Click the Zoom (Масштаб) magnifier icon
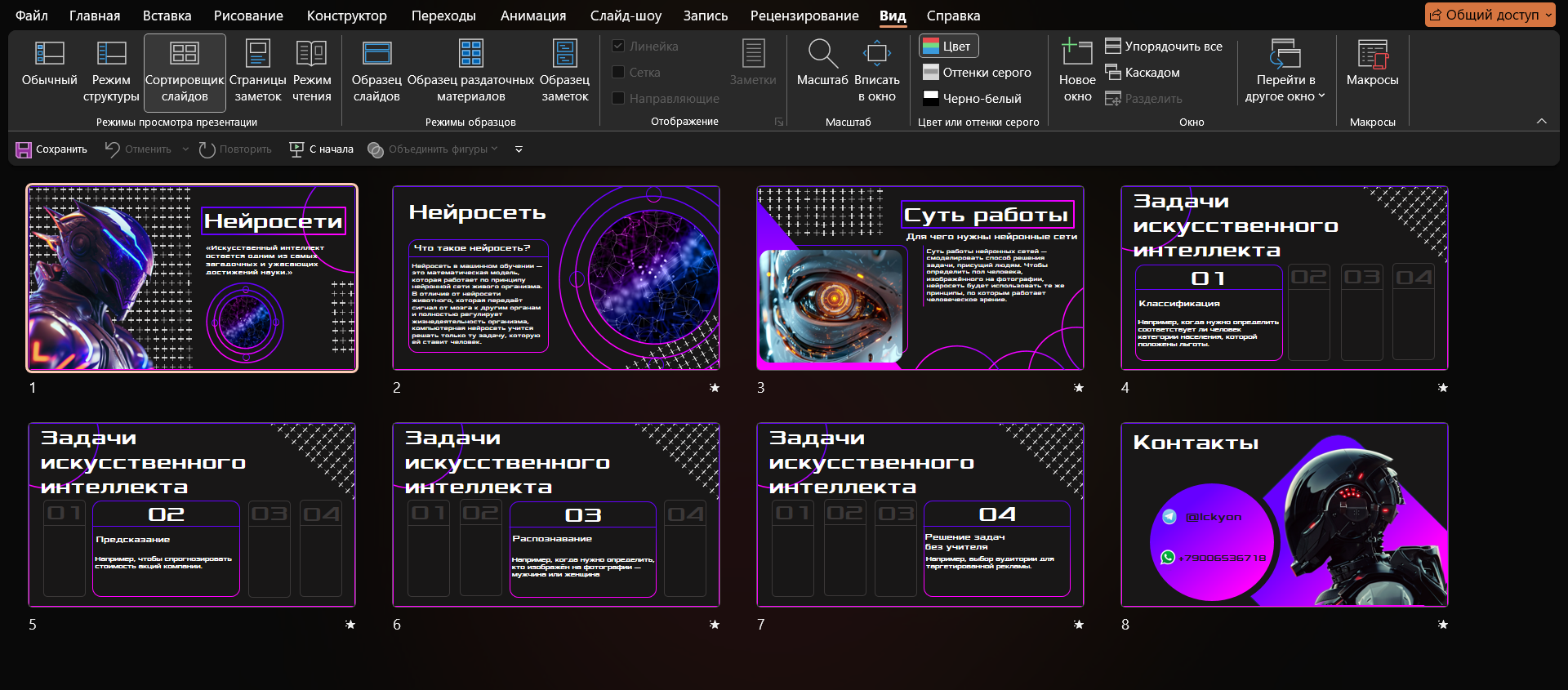Image resolution: width=1568 pixels, height=690 pixels. [822, 55]
